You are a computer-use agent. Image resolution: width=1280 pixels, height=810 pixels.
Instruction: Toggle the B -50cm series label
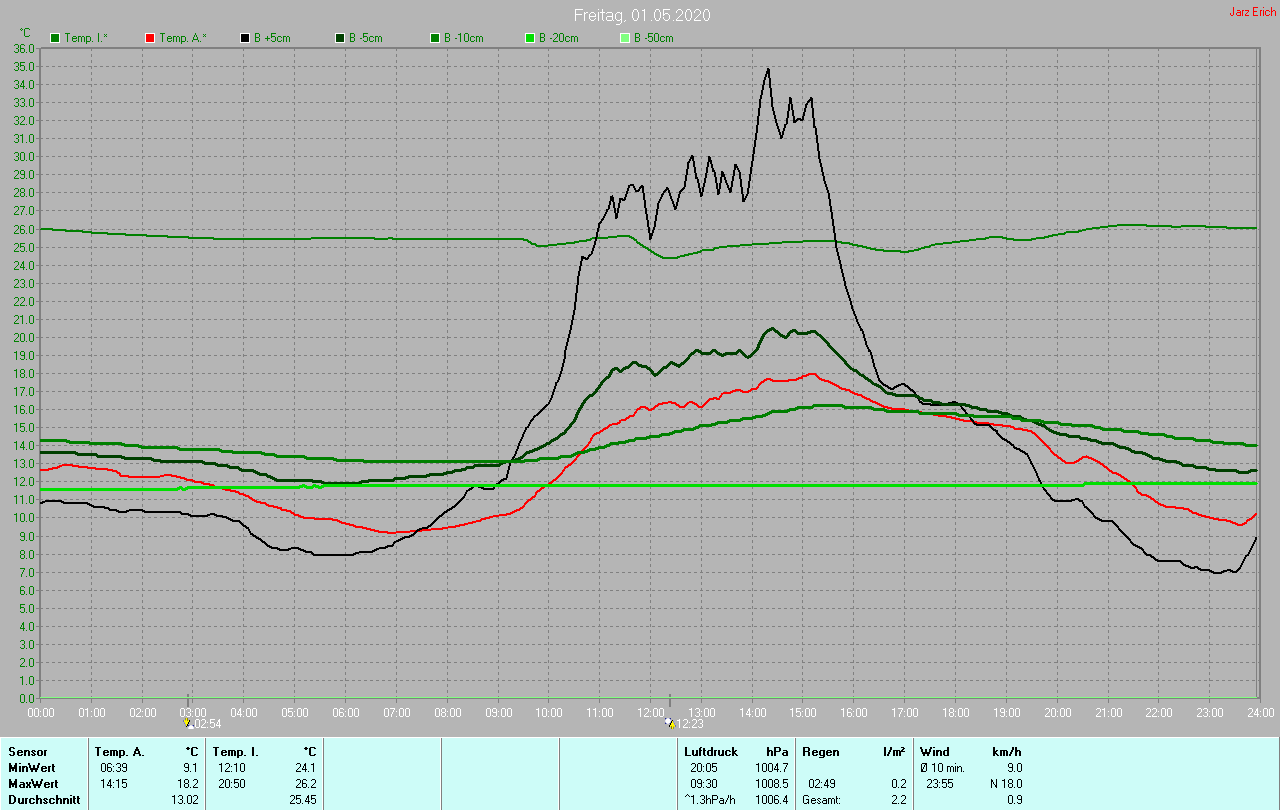[x=653, y=38]
